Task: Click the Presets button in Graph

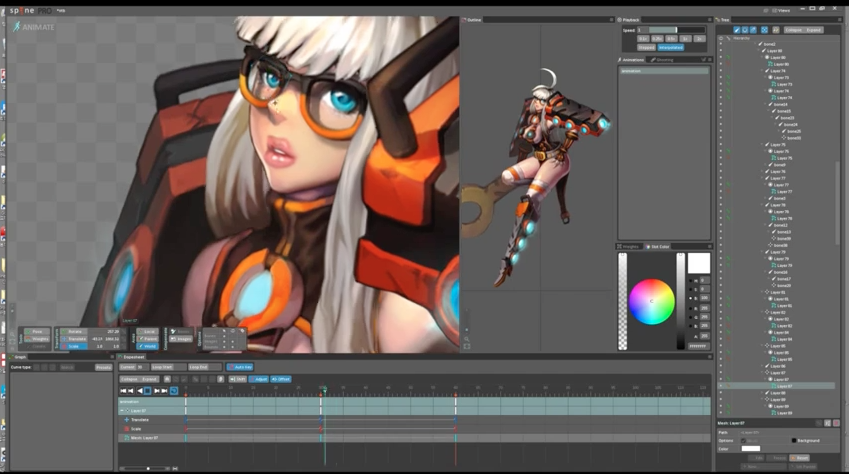Action: pos(103,367)
